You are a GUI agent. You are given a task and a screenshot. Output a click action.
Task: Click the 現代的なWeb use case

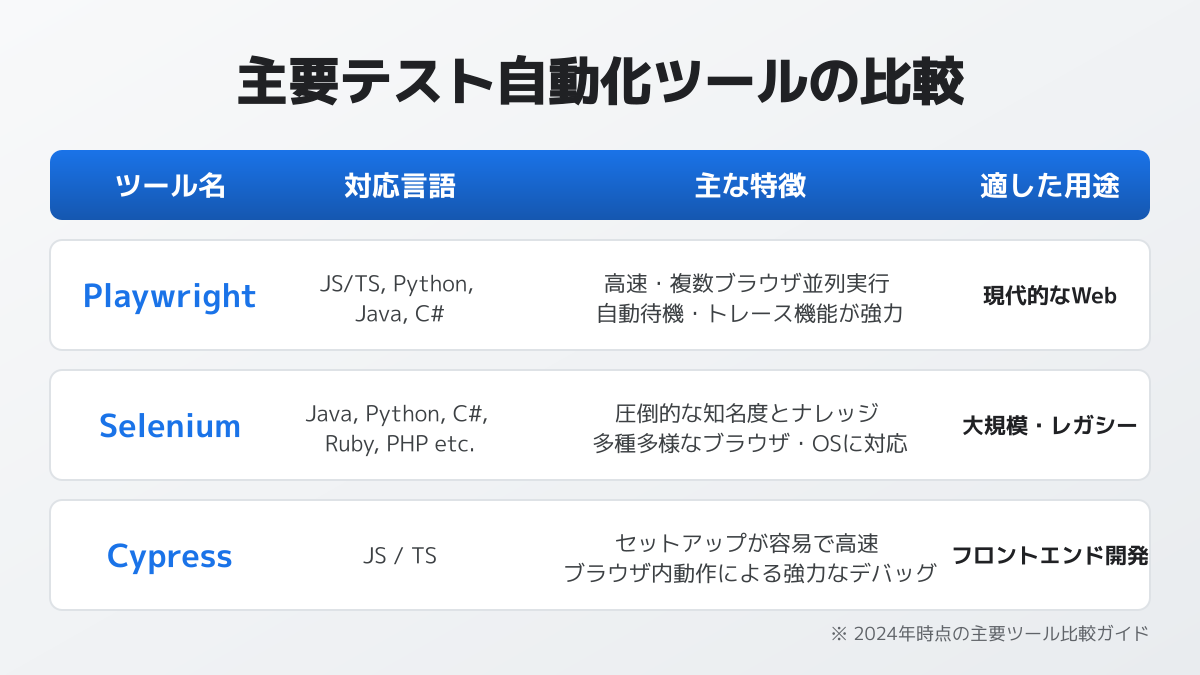(x=1049, y=296)
